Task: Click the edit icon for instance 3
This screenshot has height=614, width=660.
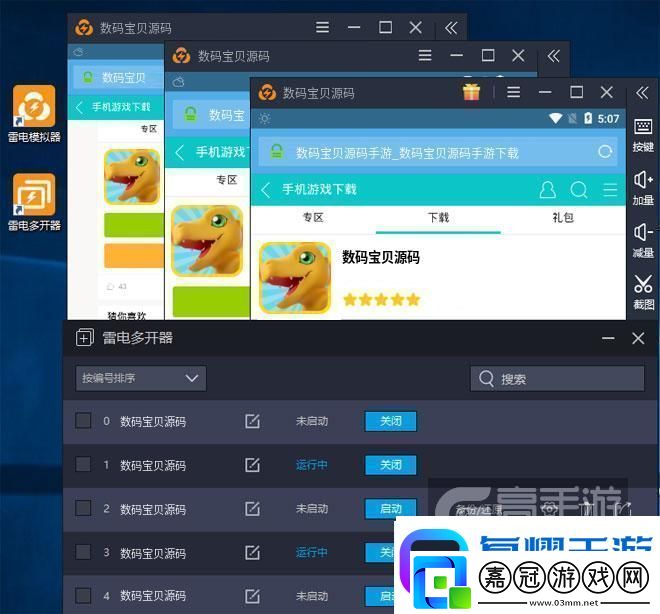Action: pyautogui.click(x=252, y=553)
